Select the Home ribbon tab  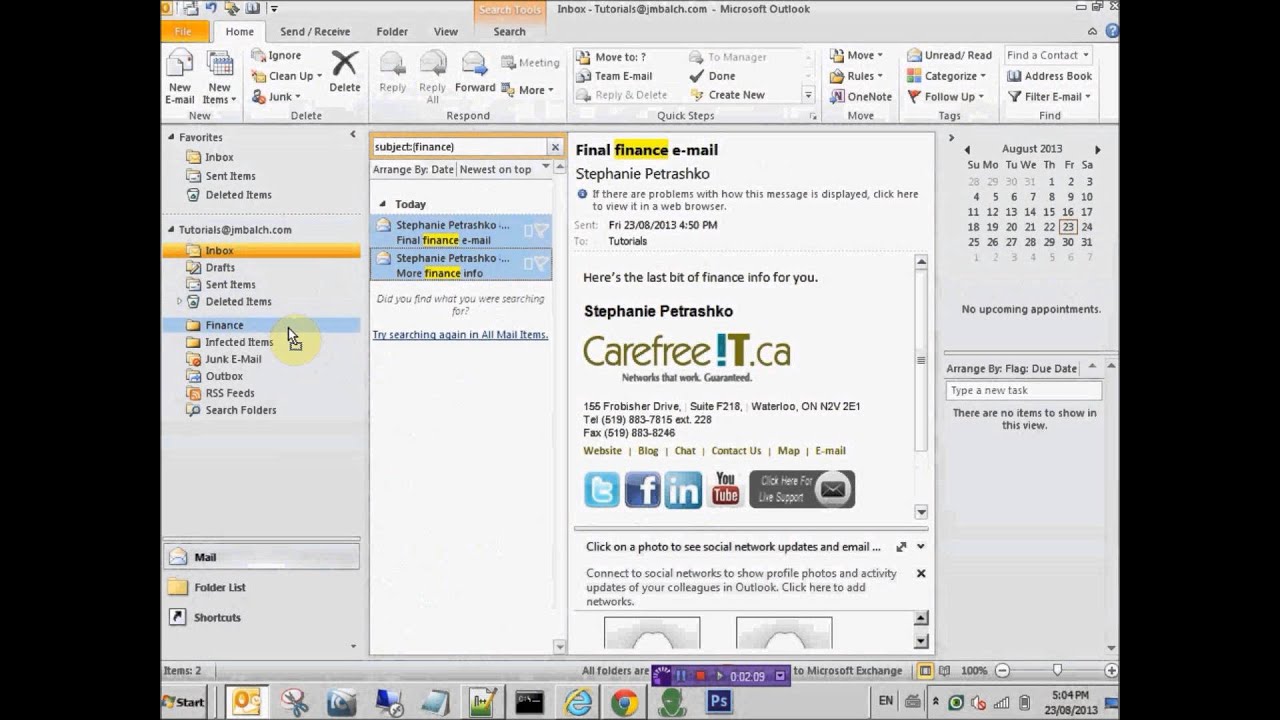240,32
